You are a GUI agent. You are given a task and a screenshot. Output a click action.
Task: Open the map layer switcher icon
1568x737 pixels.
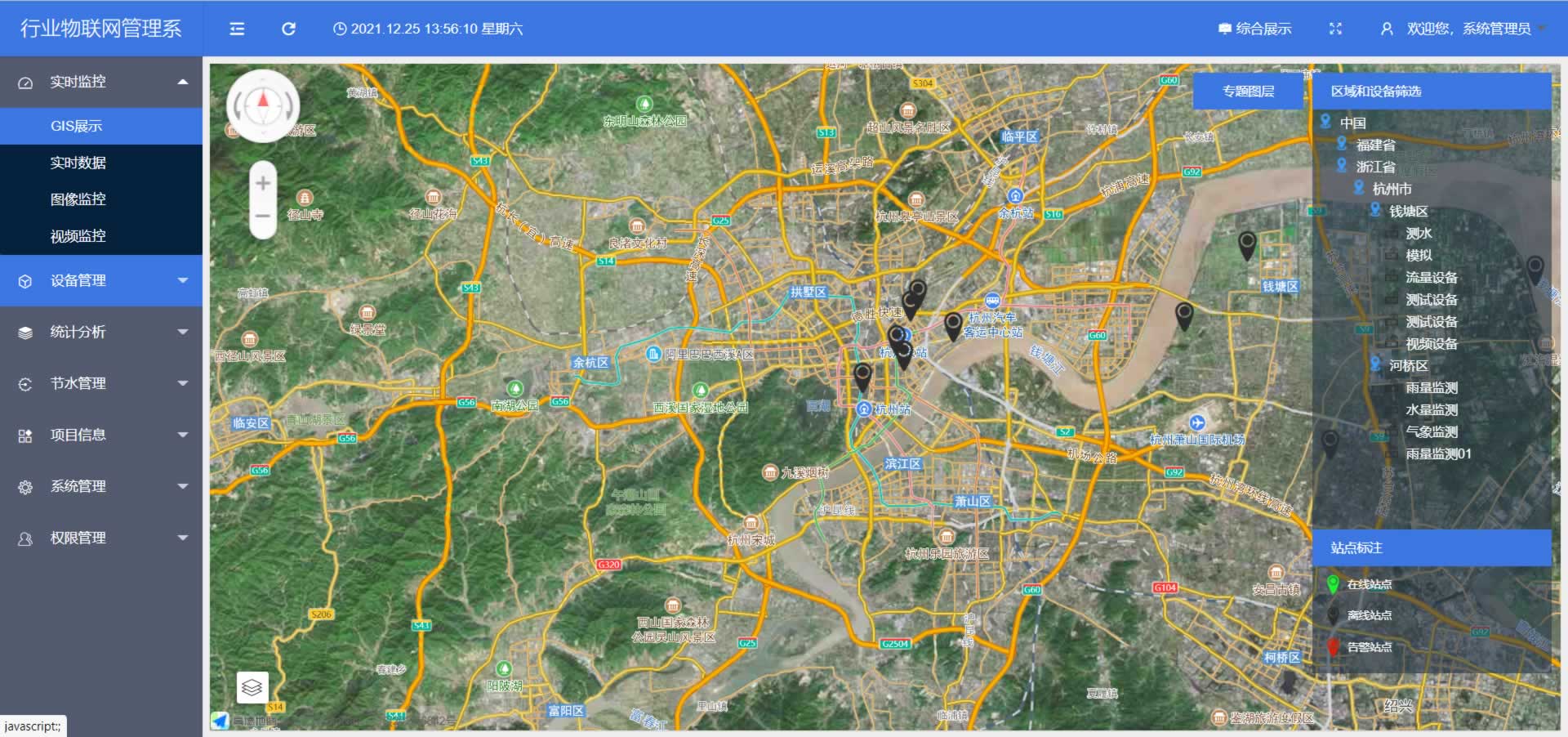[252, 687]
